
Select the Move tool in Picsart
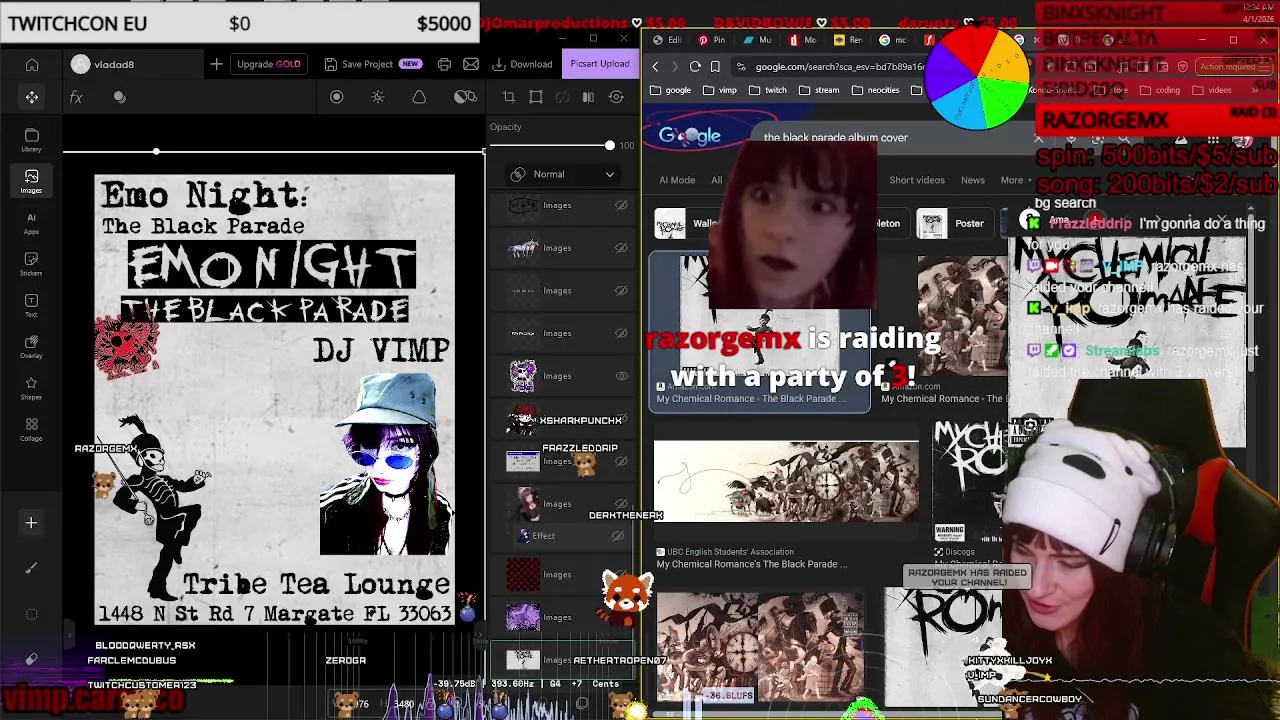point(32,97)
